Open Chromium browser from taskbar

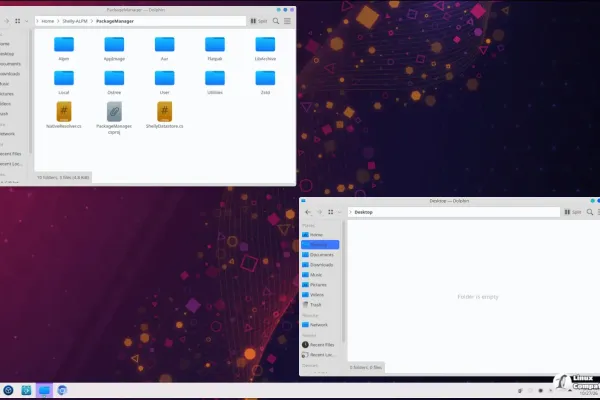tap(62, 390)
